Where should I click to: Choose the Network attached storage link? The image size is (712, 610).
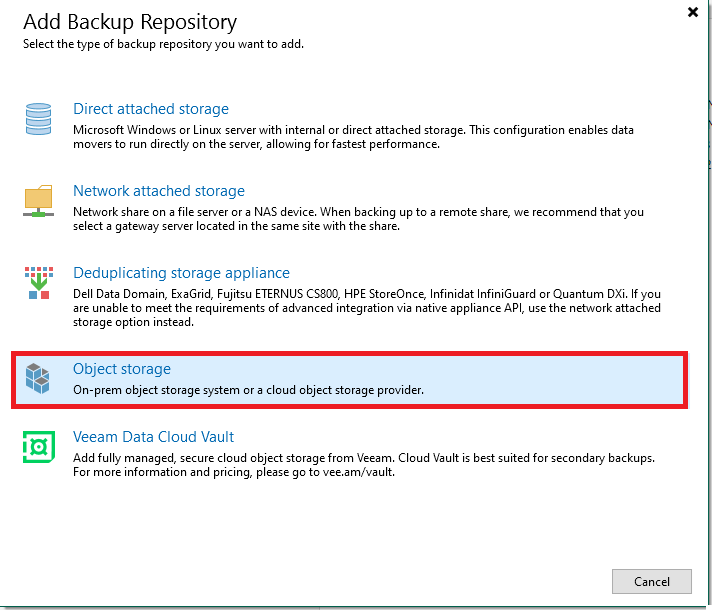158,191
